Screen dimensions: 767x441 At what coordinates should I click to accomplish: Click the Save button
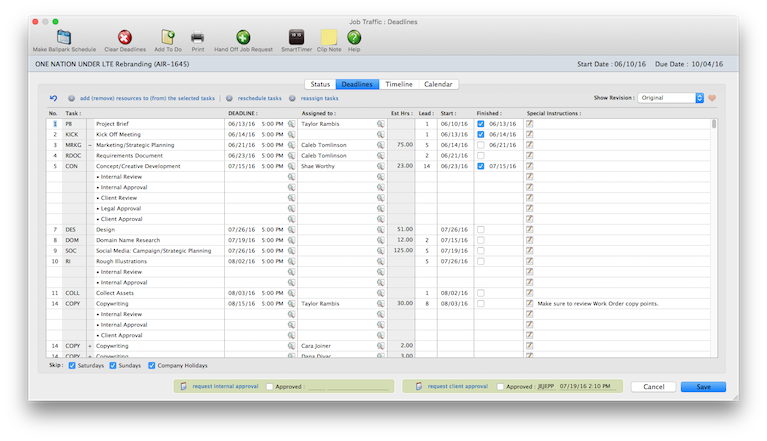[703, 386]
